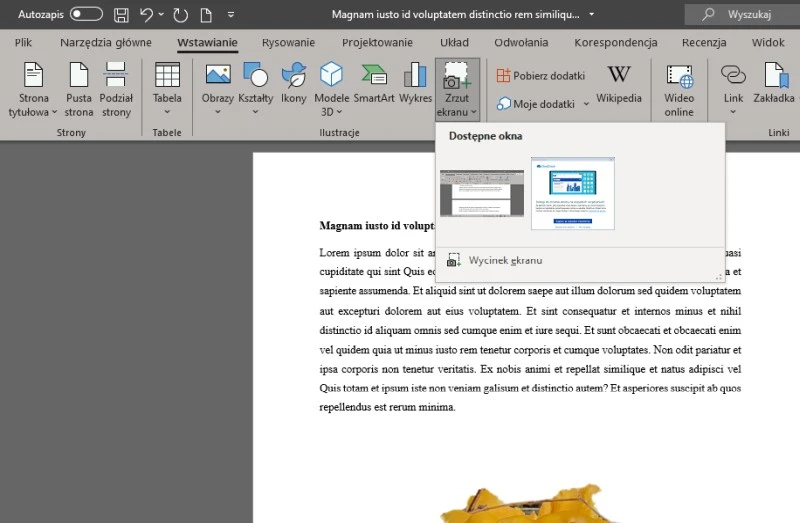
Task: Click the Undo arrow icon
Action: [x=147, y=15]
